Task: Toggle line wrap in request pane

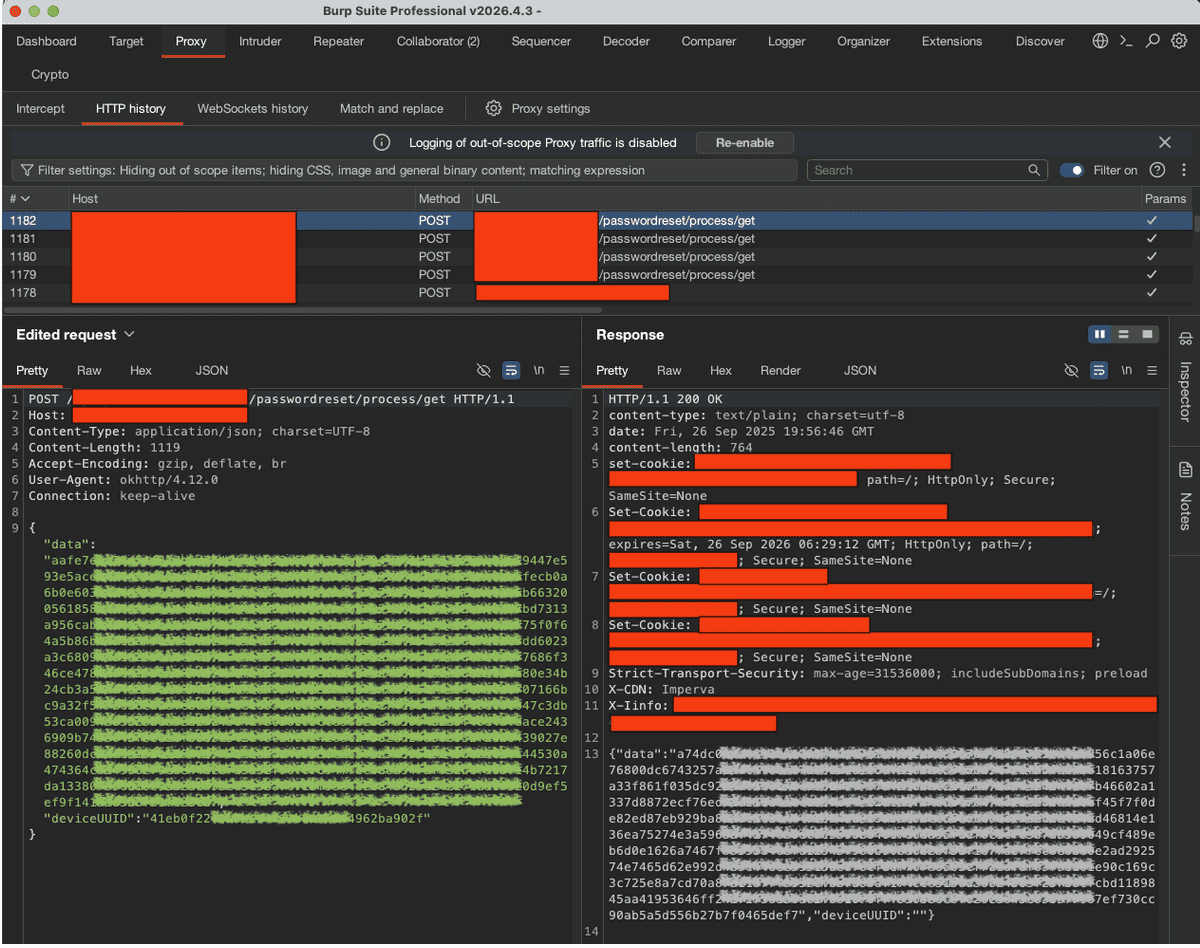Action: tap(511, 370)
